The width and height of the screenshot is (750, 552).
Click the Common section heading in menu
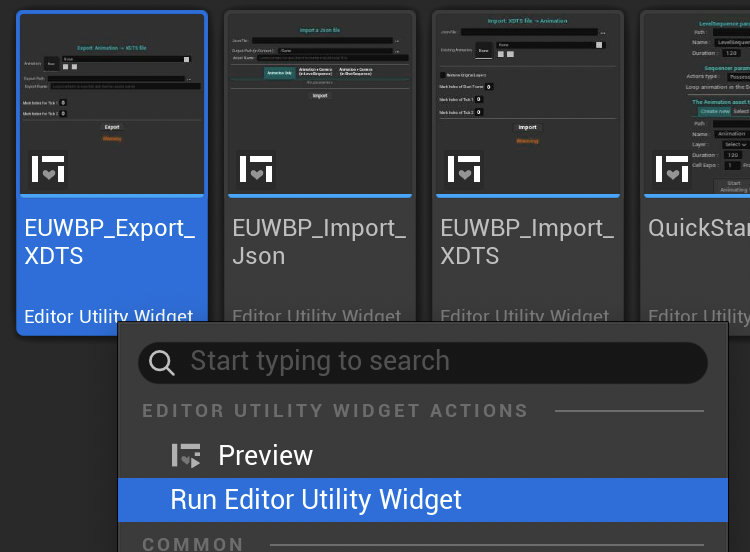[193, 544]
